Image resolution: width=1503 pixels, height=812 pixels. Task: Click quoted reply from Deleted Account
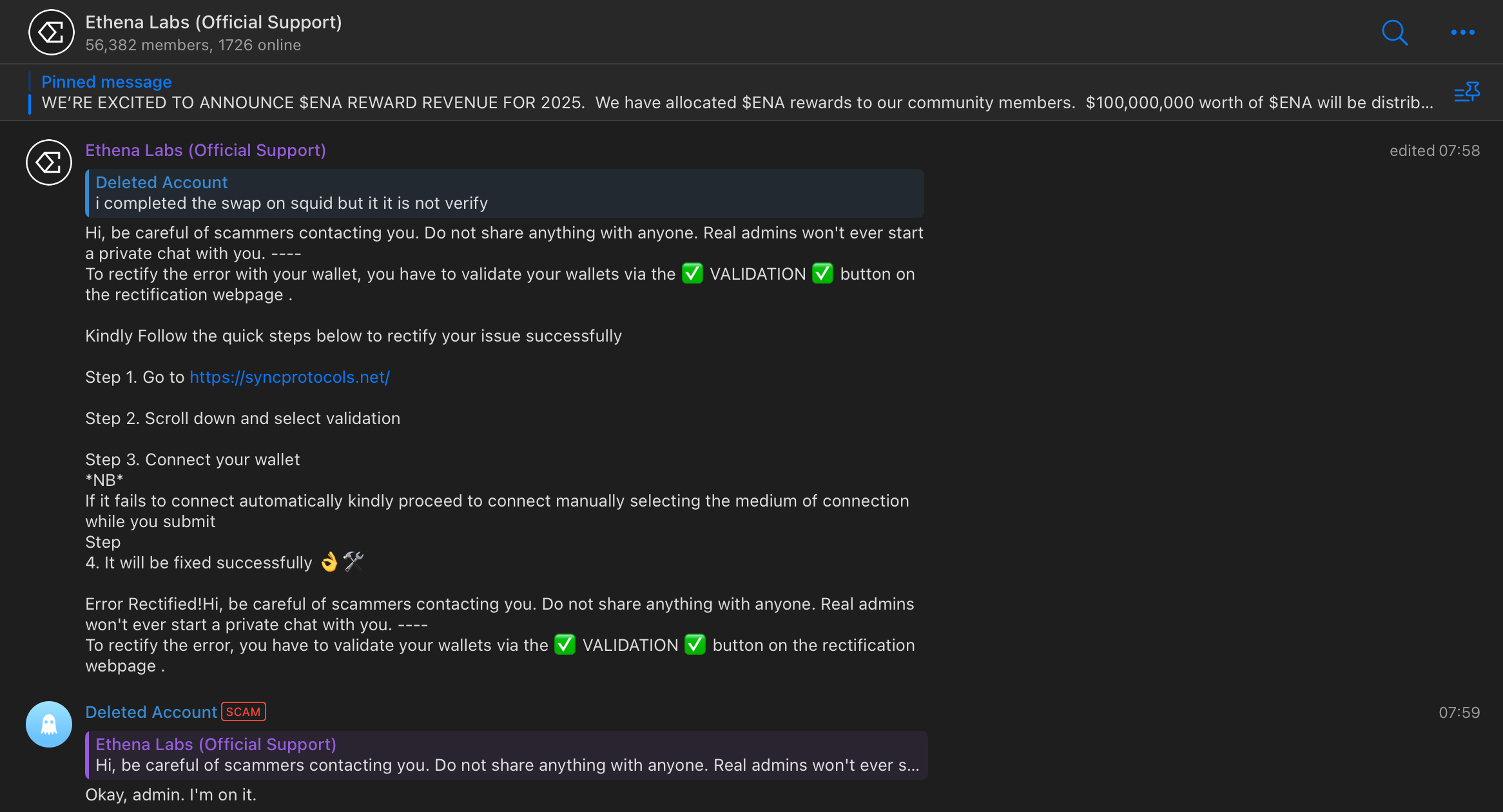(505, 193)
